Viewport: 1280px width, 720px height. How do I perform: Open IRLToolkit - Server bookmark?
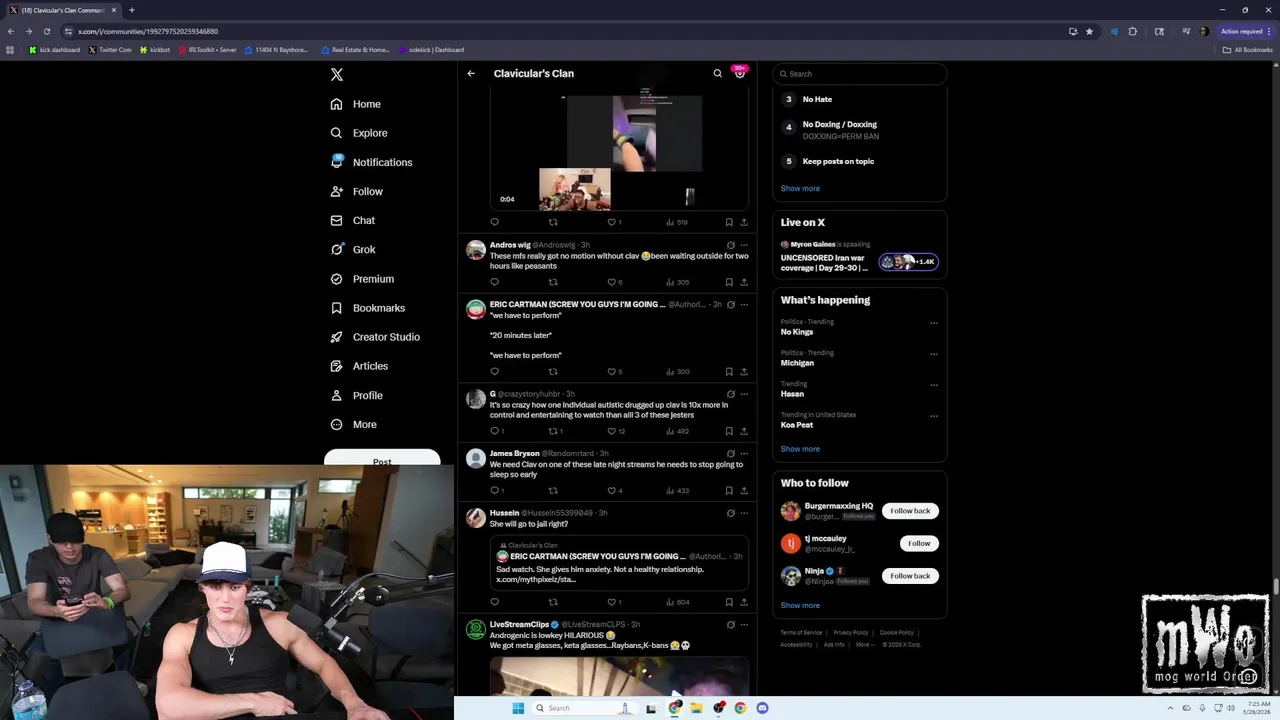click(x=207, y=50)
